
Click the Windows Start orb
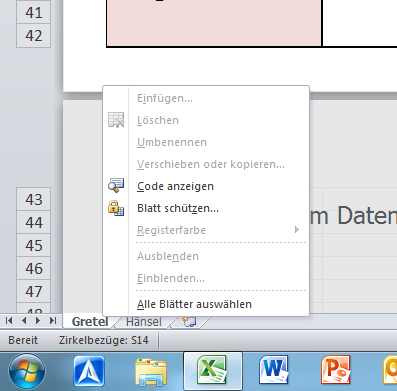[27, 371]
